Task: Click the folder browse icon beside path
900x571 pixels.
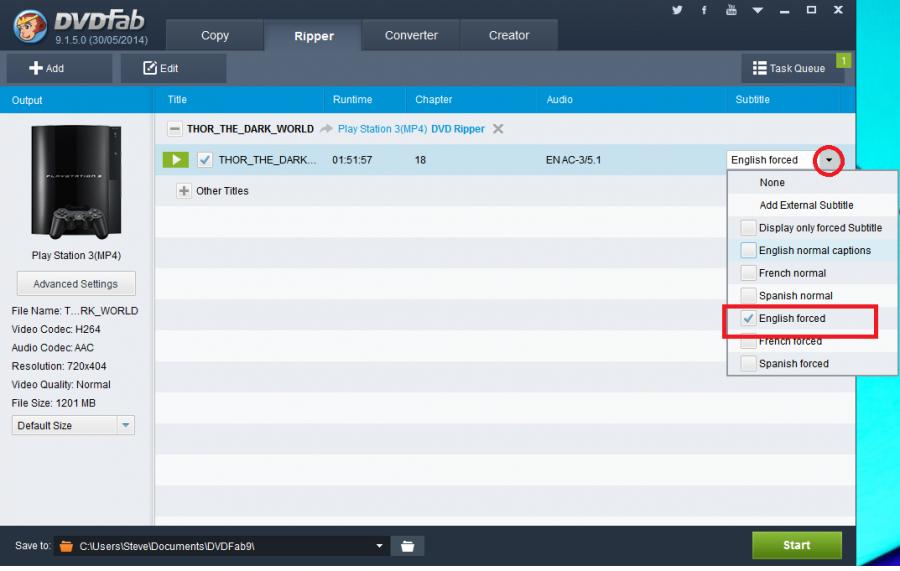Action: pos(408,546)
